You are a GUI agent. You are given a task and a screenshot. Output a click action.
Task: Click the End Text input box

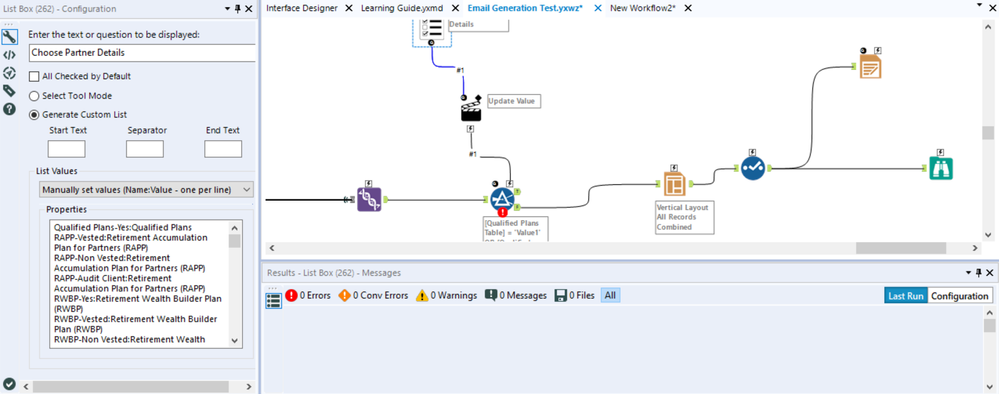[223, 149]
